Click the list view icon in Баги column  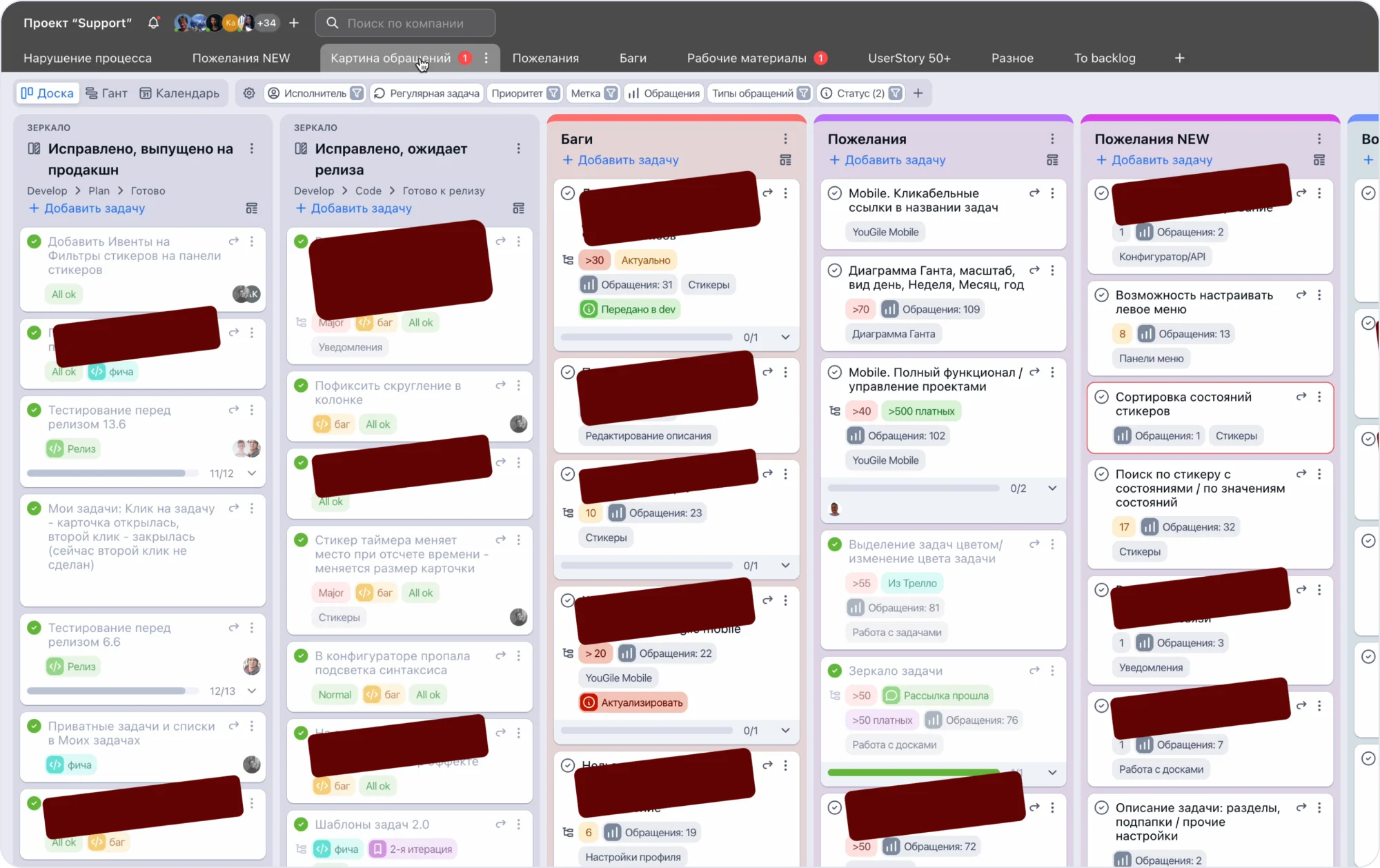click(785, 160)
